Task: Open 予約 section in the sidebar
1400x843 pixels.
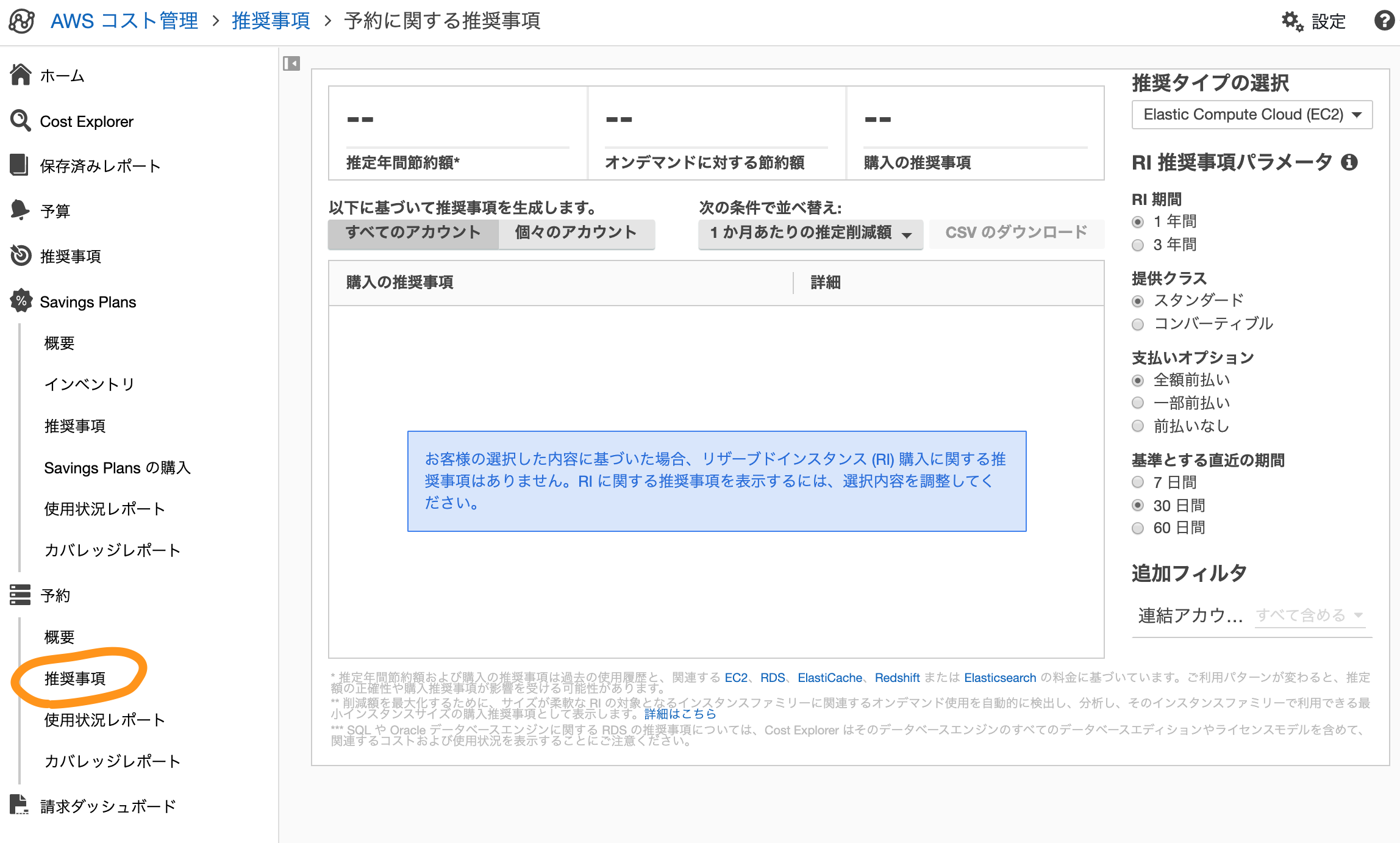Action: click(55, 595)
